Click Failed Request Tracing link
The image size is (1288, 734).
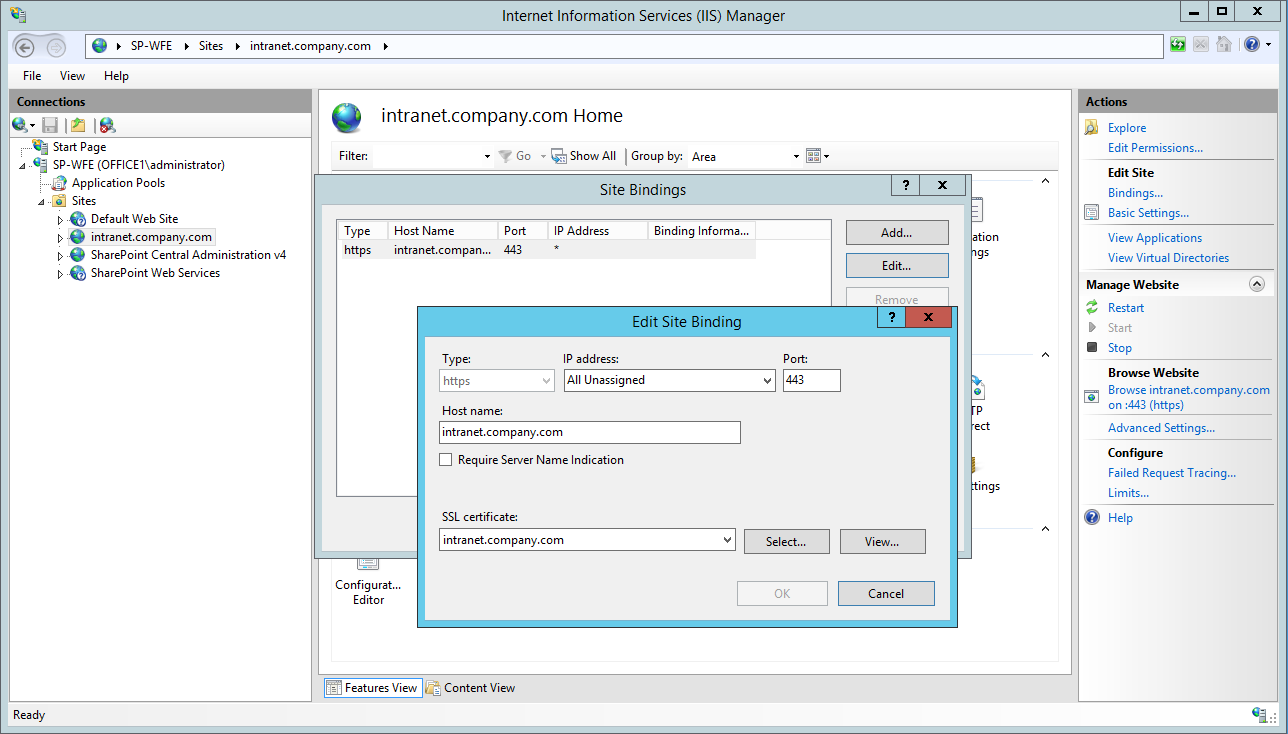pyautogui.click(x=1172, y=473)
